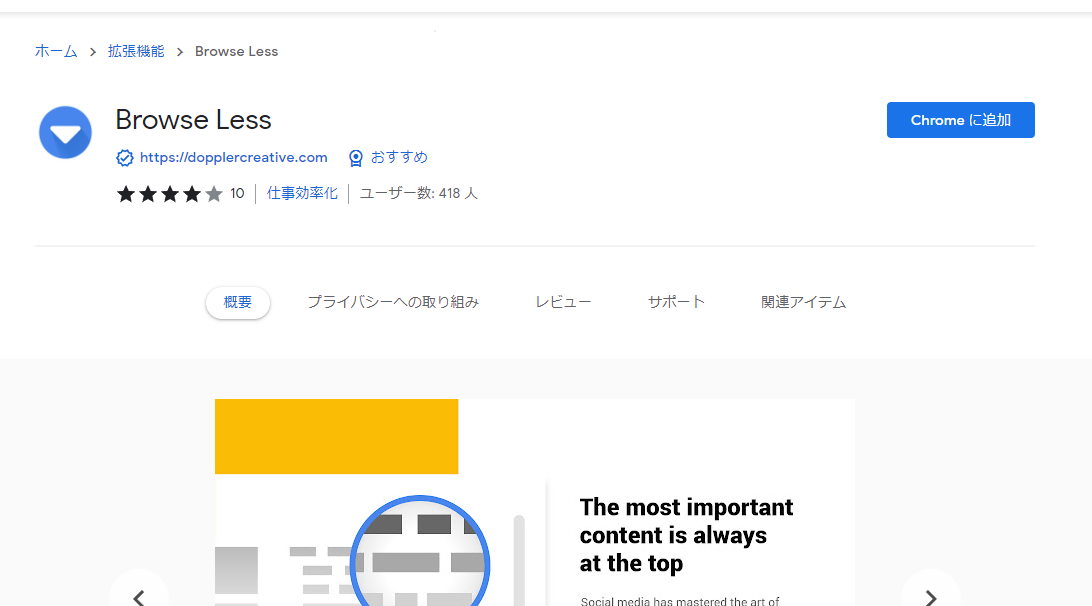Click the promotional screenshot image
The height and width of the screenshot is (606, 1092).
coord(535,502)
